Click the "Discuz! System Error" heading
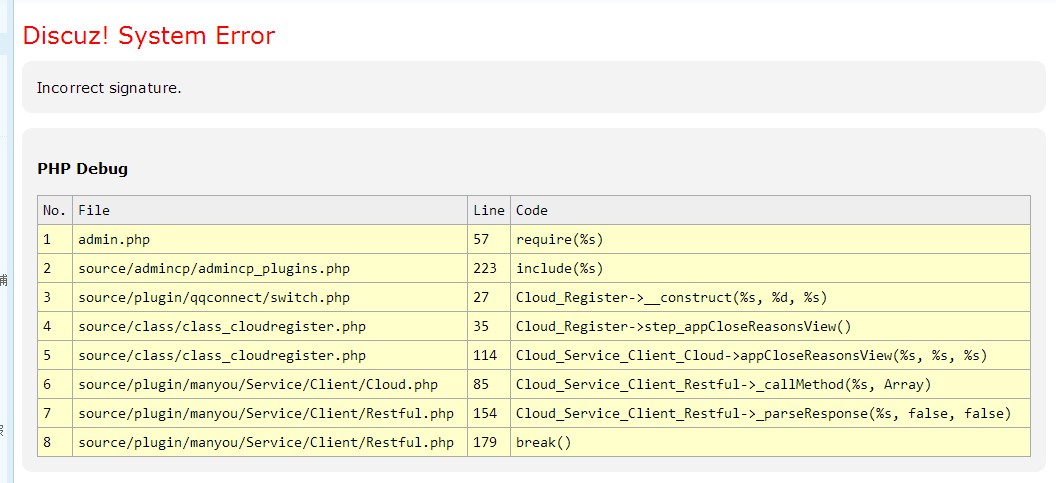 [x=148, y=36]
